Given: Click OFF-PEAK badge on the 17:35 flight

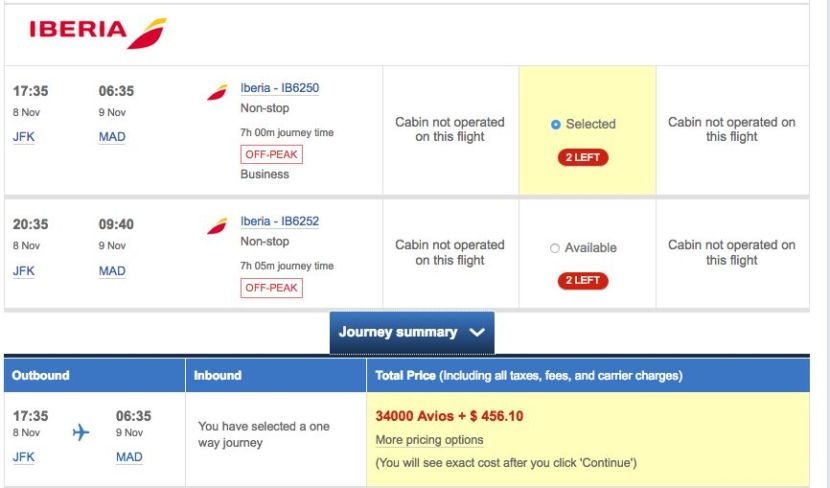Looking at the screenshot, I should coord(272,155).
